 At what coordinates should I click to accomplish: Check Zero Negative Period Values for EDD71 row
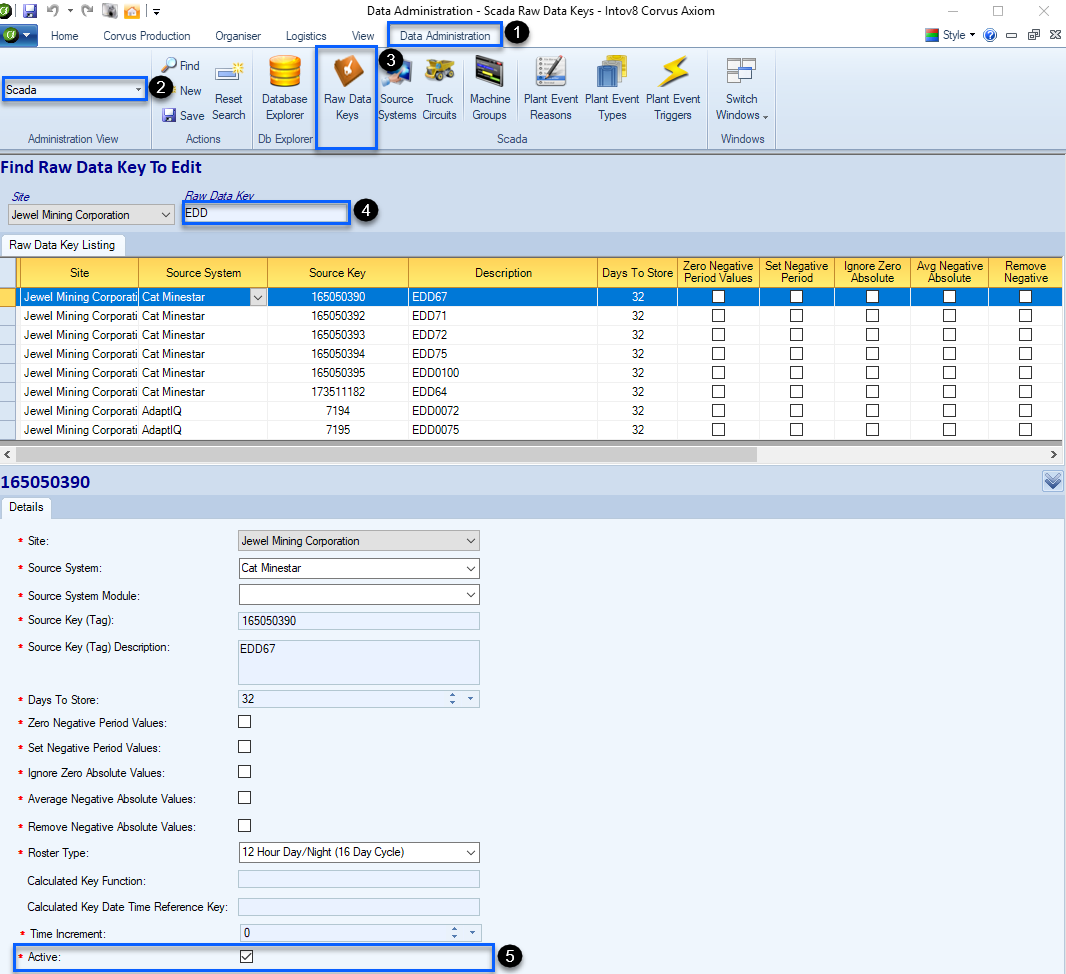coord(718,316)
